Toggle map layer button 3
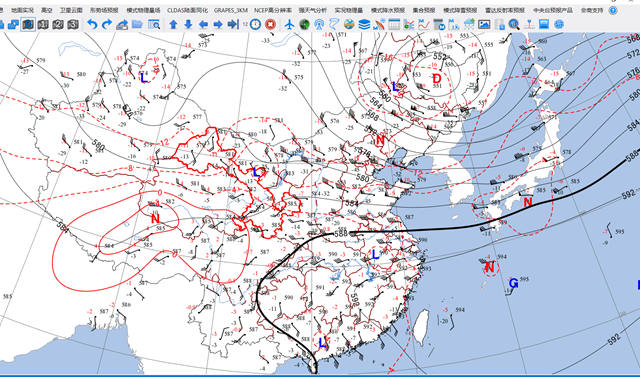 (x=73, y=24)
